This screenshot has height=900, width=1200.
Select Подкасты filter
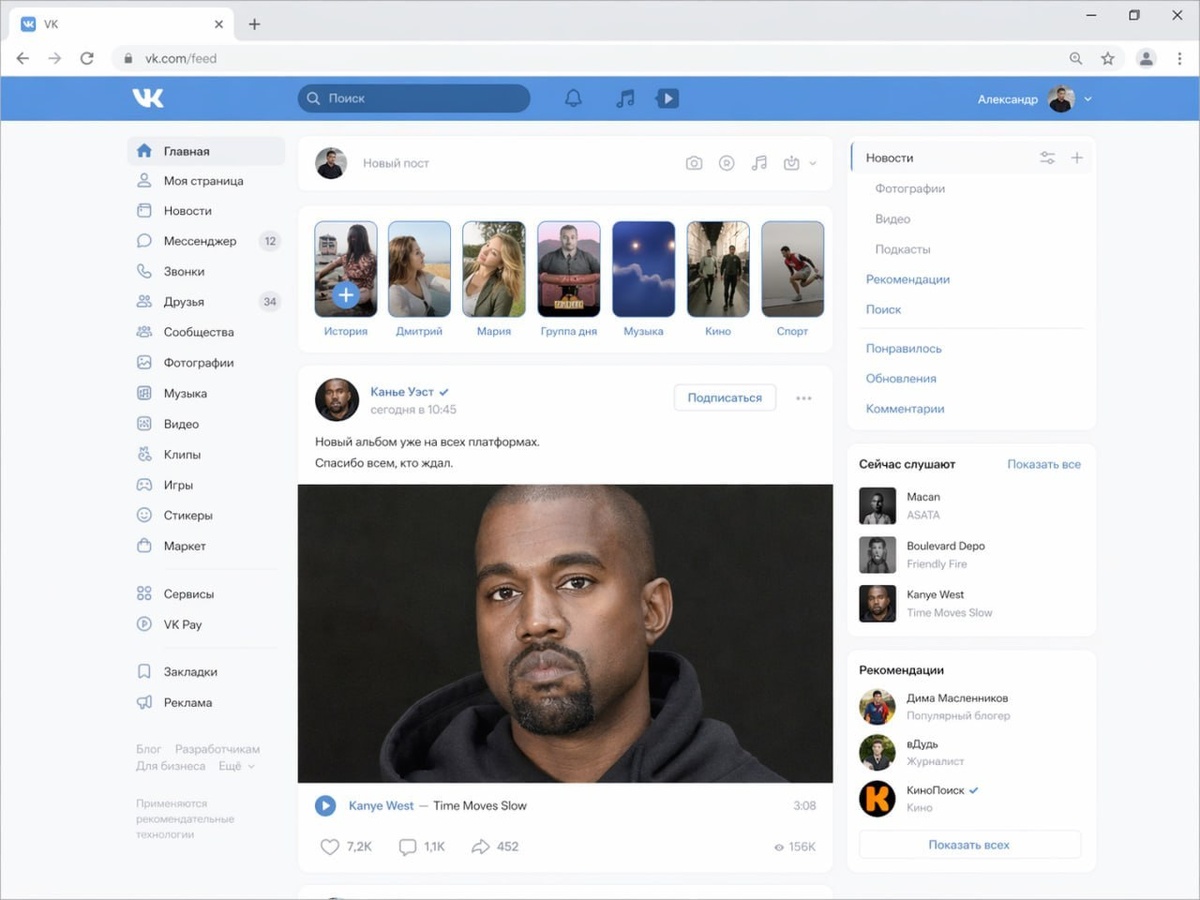[x=903, y=249]
